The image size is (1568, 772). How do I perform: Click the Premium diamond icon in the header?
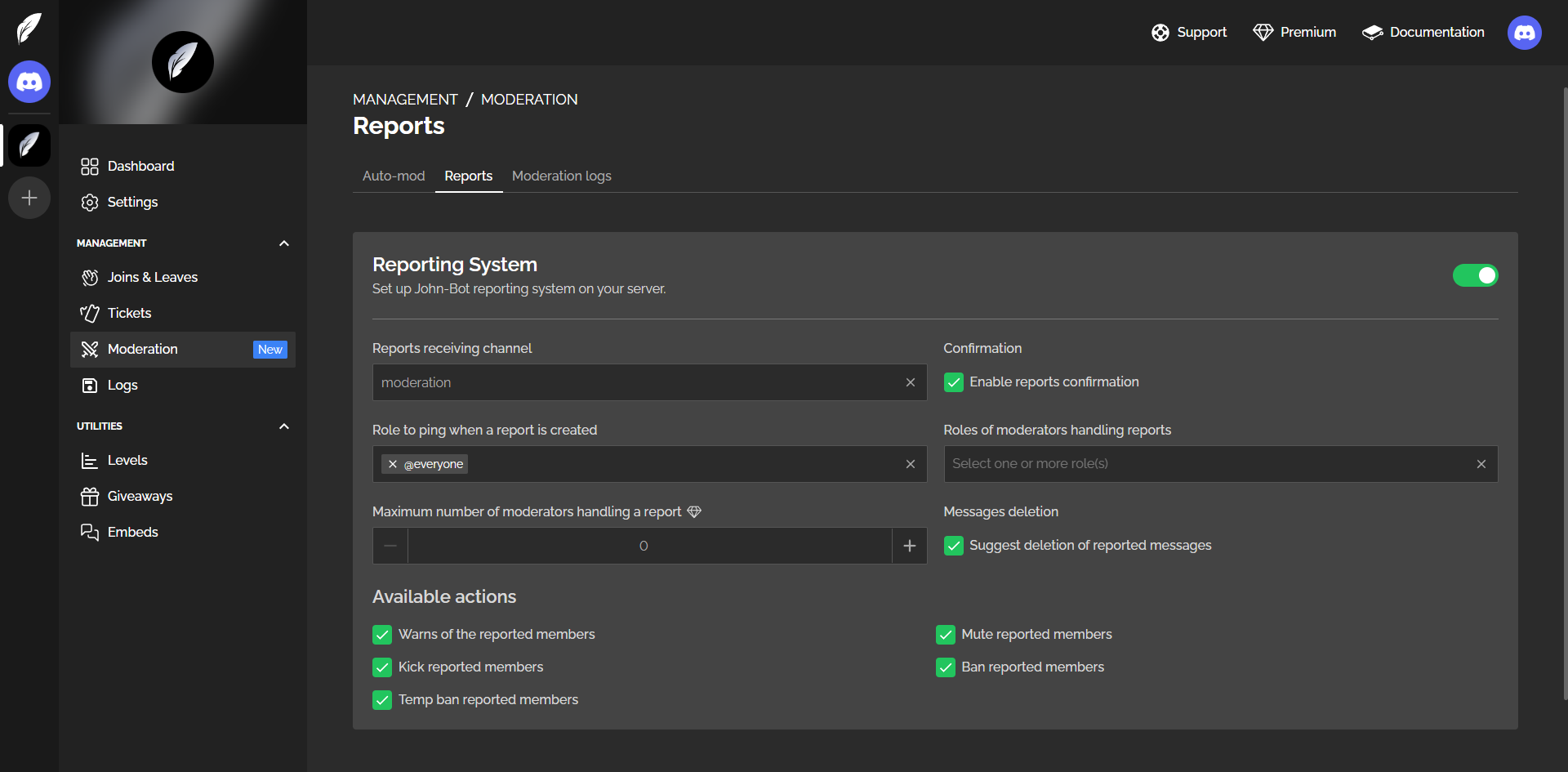pos(1263,33)
